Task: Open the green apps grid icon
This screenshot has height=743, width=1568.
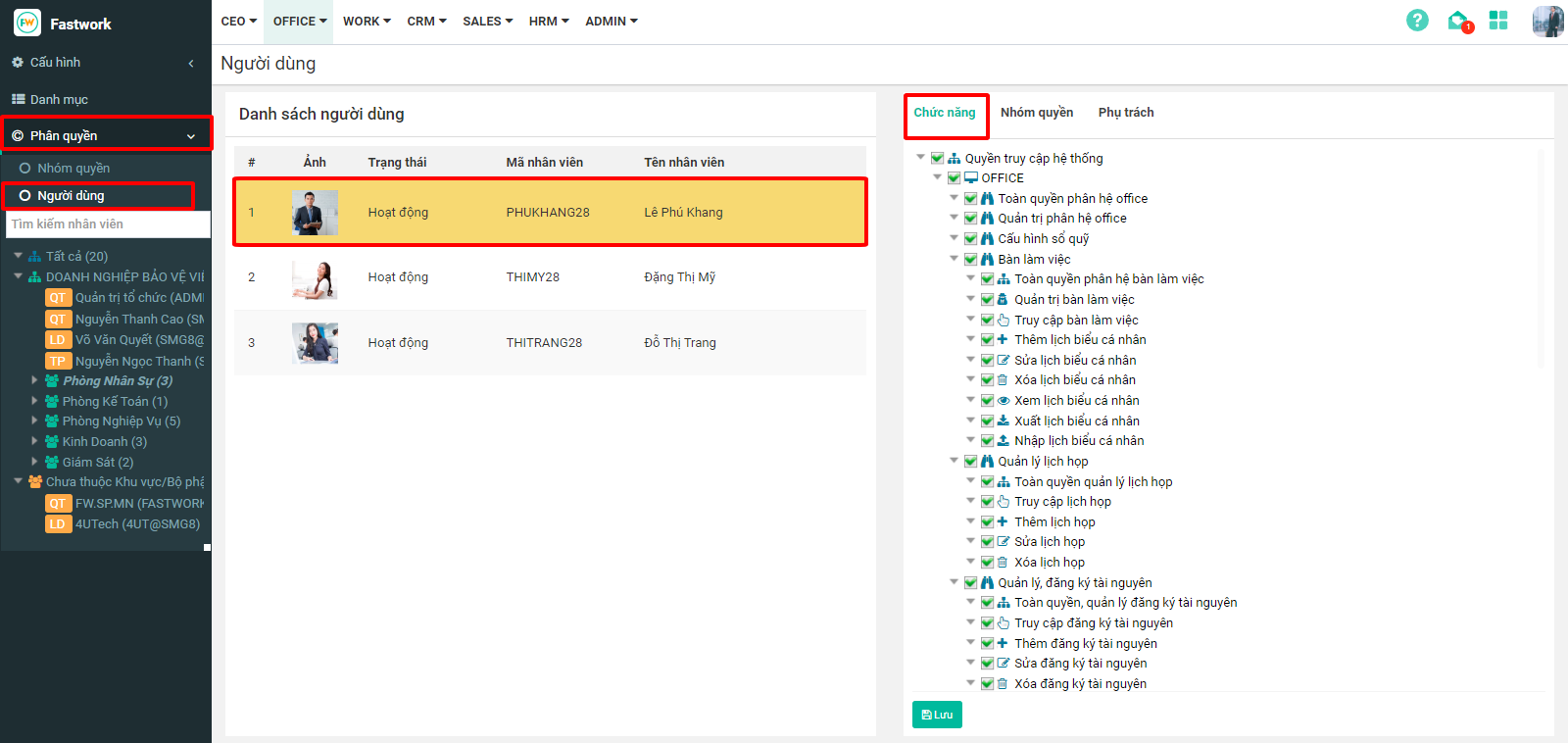Action: point(1498,21)
